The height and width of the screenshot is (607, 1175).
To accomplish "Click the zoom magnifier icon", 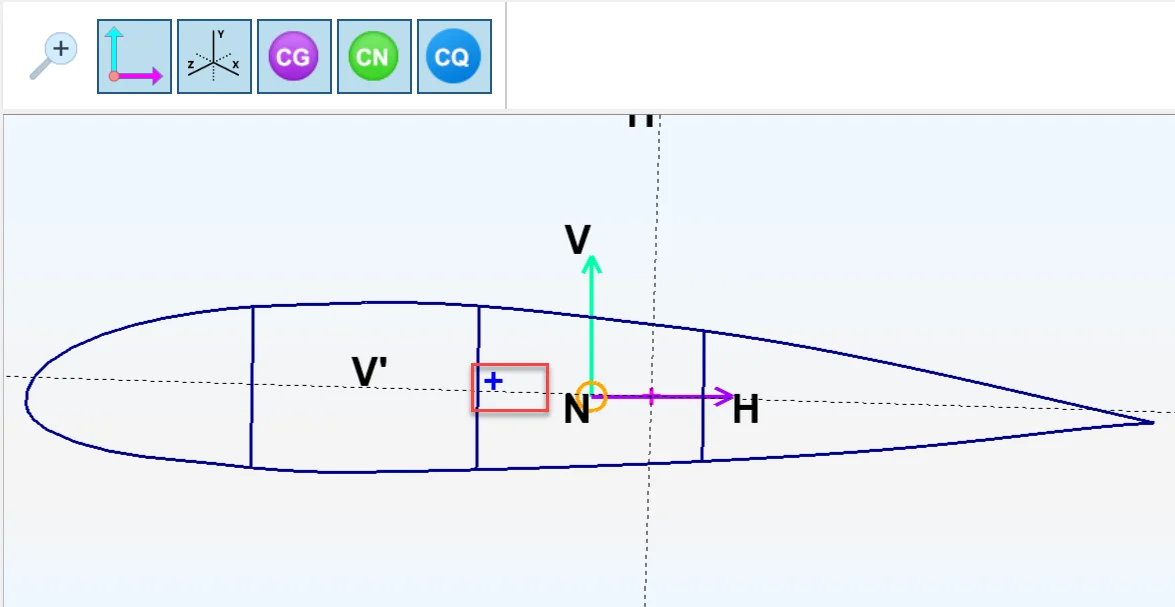I will pyautogui.click(x=53, y=56).
